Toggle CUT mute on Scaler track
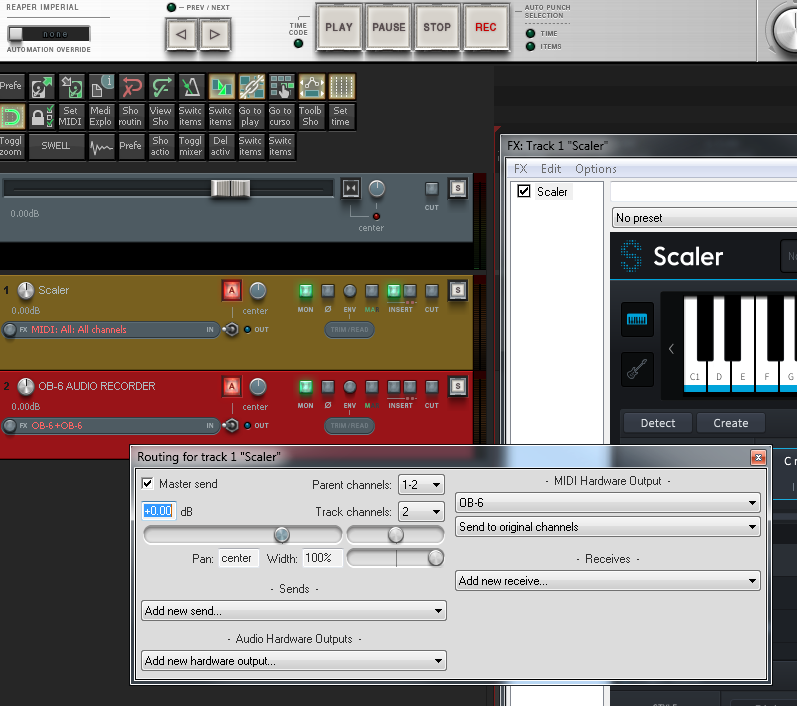The width and height of the screenshot is (797, 706). [x=432, y=290]
